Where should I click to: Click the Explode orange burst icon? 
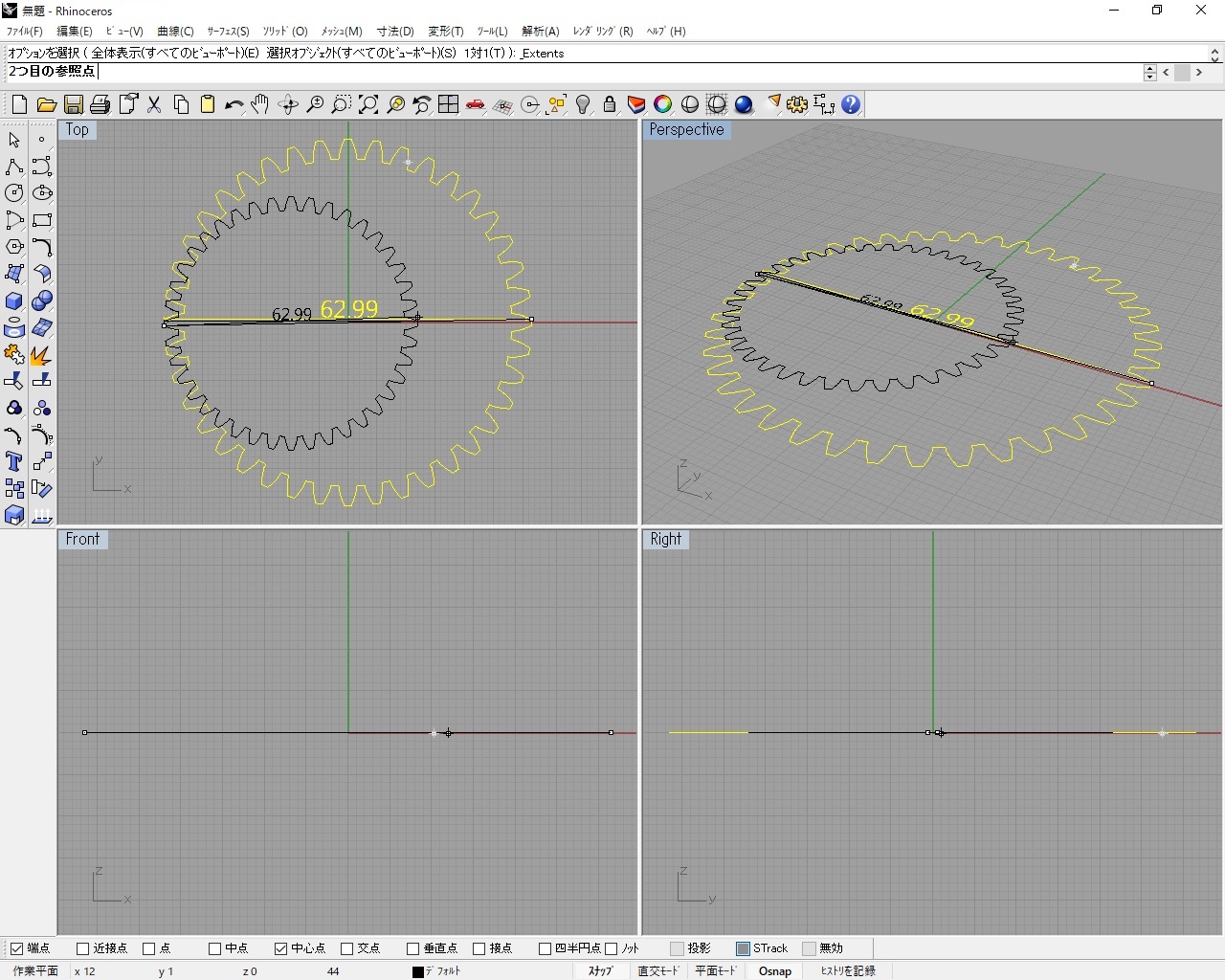[x=41, y=354]
